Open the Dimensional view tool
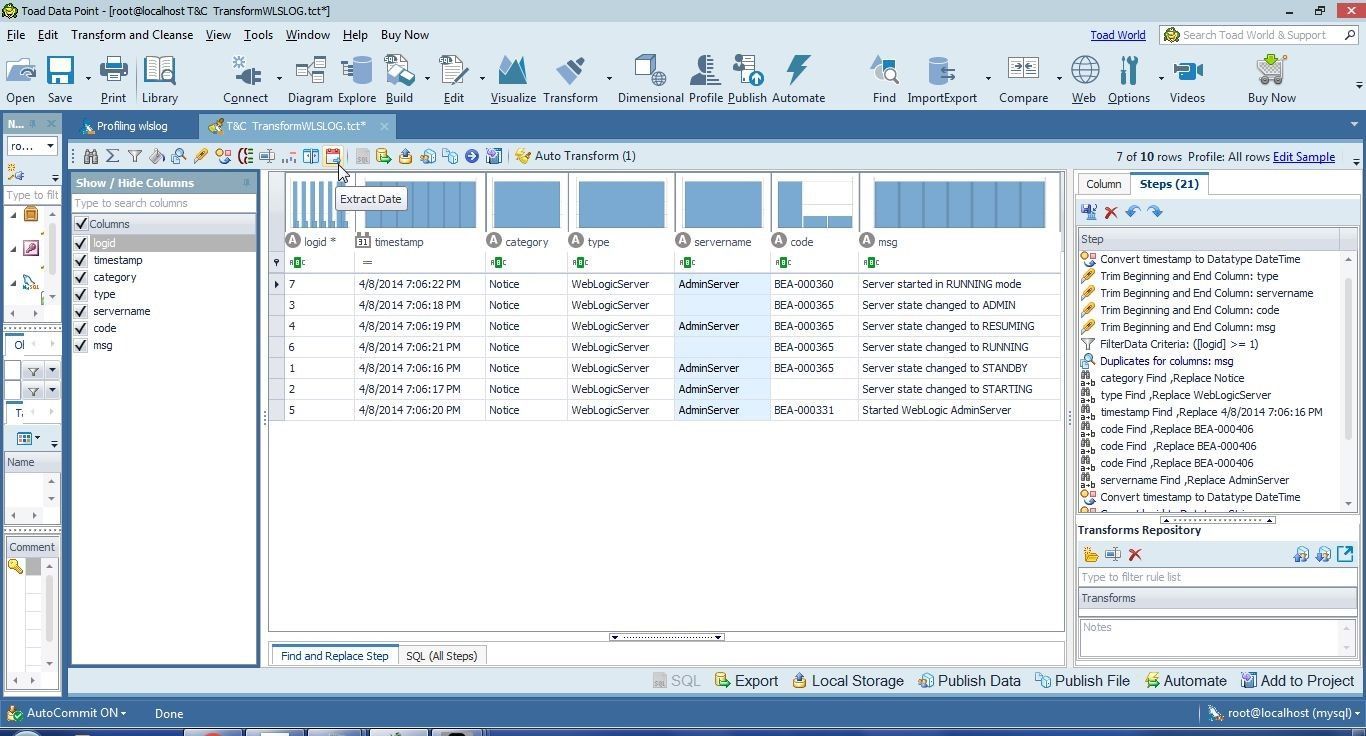Viewport: 1366px width, 736px height. tap(650, 79)
